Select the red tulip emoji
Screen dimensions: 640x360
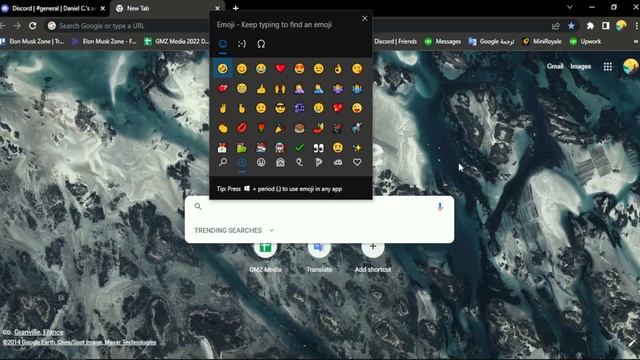(x=261, y=128)
